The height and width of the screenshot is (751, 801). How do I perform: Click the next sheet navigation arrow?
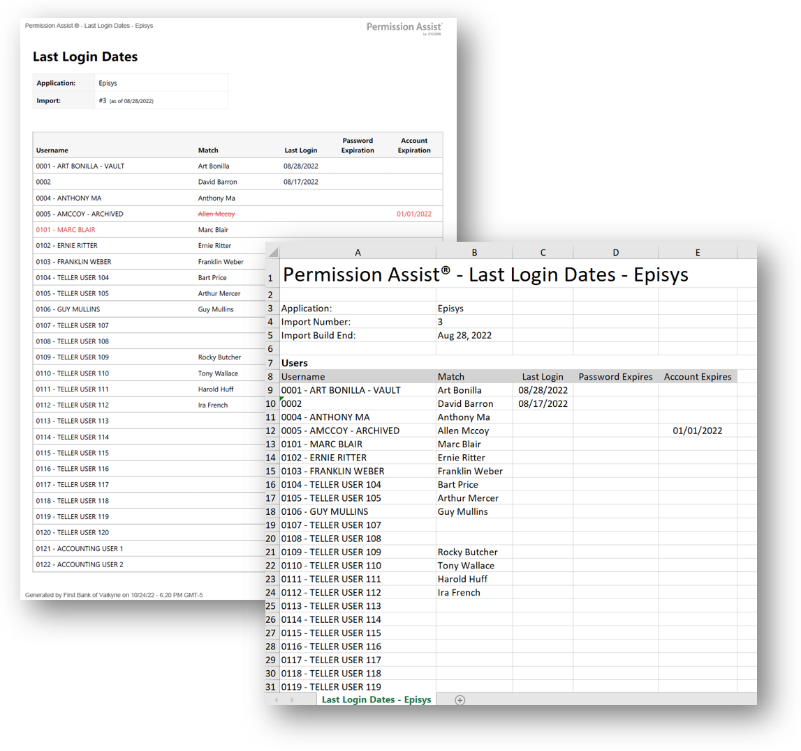(x=292, y=700)
